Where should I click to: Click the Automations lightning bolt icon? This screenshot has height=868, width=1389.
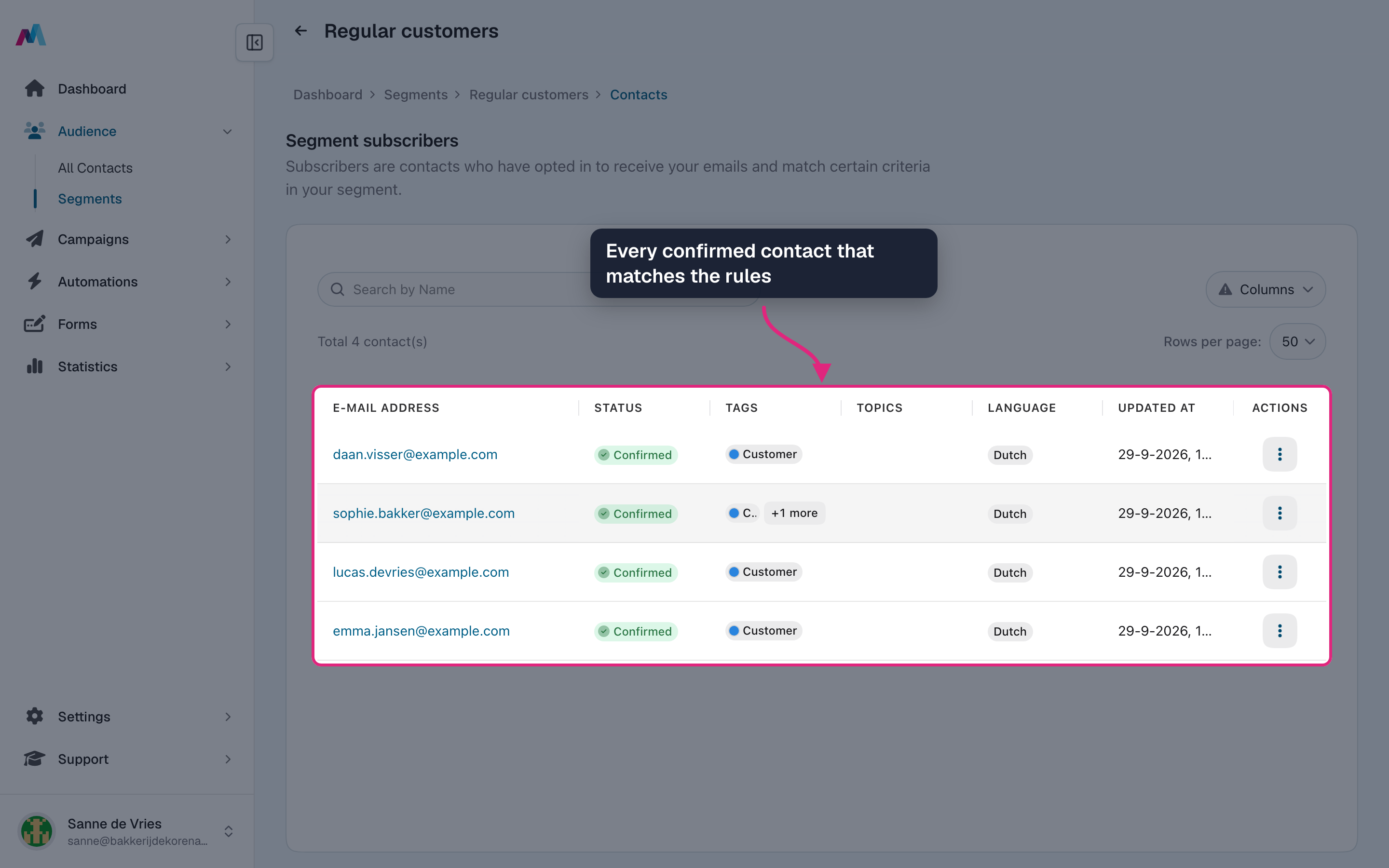click(34, 281)
